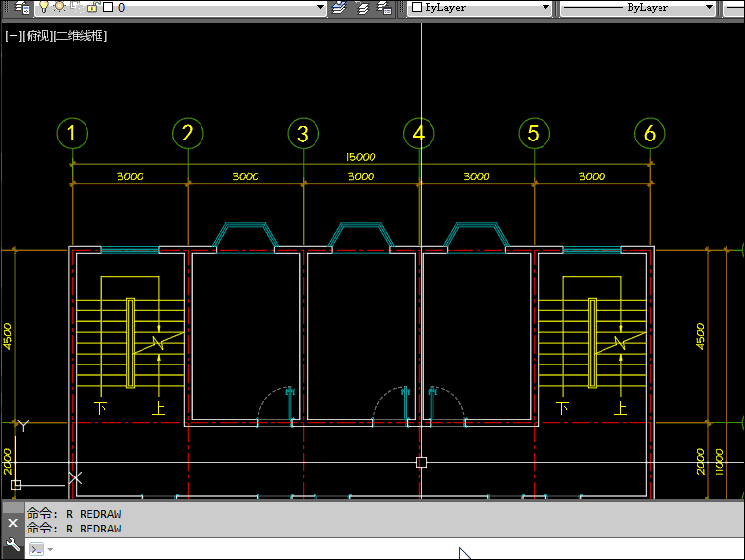This screenshot has width=745, height=560.
Task: Click the recent commands prompt icon
Action: [37, 549]
